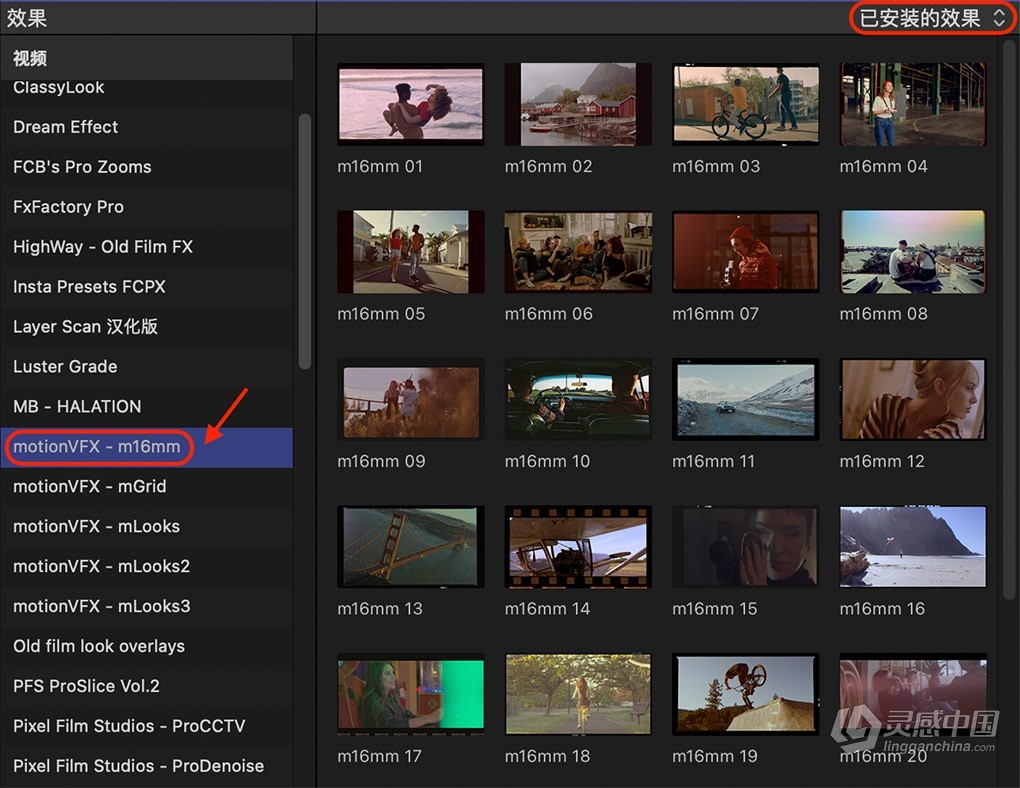Click the m16mm 15 effect thumbnail

click(x=745, y=547)
